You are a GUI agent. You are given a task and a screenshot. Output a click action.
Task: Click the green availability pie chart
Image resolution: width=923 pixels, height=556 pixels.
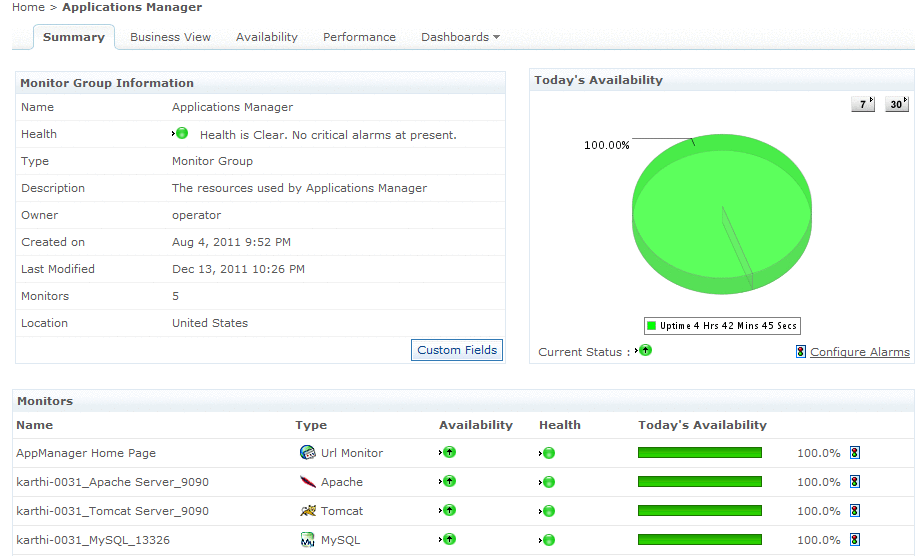pyautogui.click(x=722, y=214)
